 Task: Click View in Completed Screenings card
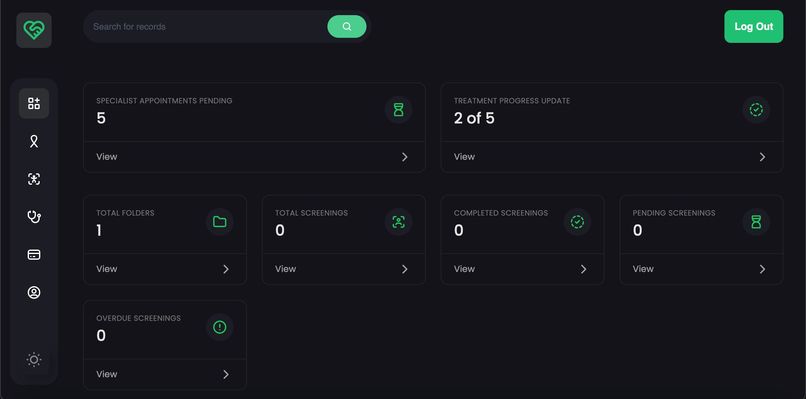464,269
